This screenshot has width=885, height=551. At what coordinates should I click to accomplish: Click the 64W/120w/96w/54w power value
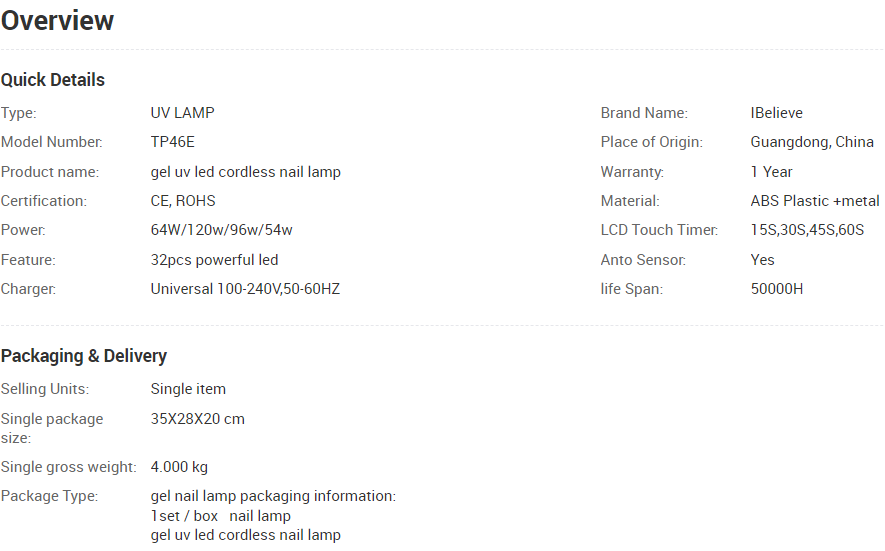click(x=221, y=230)
